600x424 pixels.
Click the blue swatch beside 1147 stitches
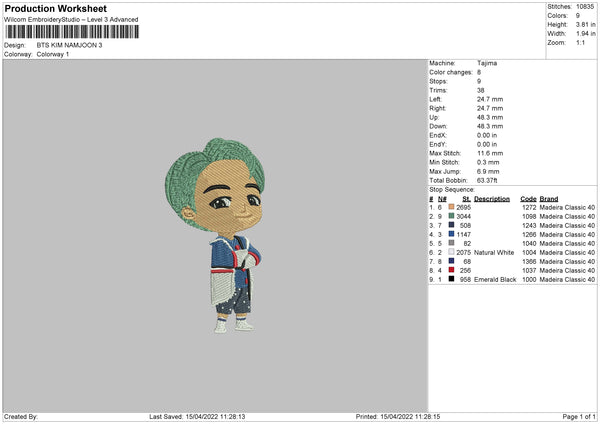[451, 234]
